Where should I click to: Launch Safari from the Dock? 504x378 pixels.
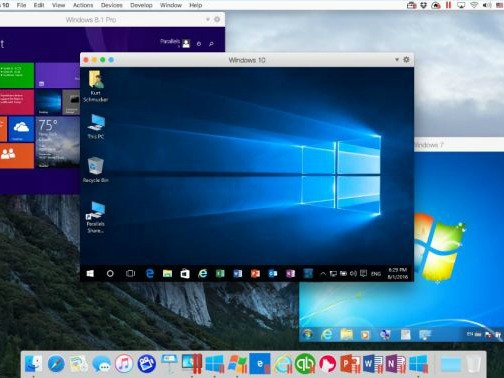(56, 364)
